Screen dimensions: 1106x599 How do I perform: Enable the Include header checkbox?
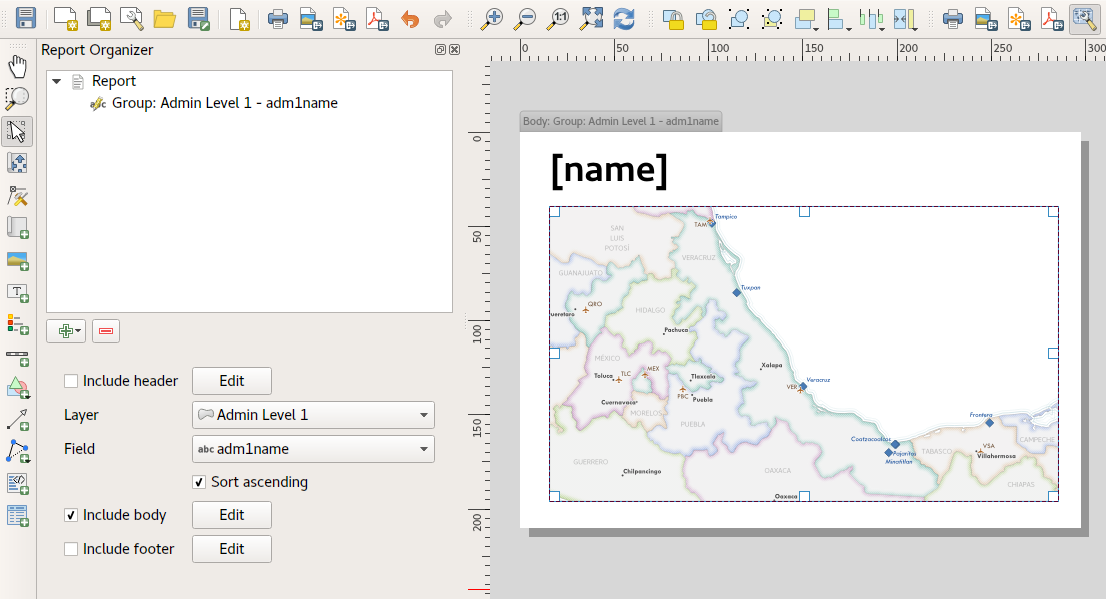pyautogui.click(x=71, y=381)
